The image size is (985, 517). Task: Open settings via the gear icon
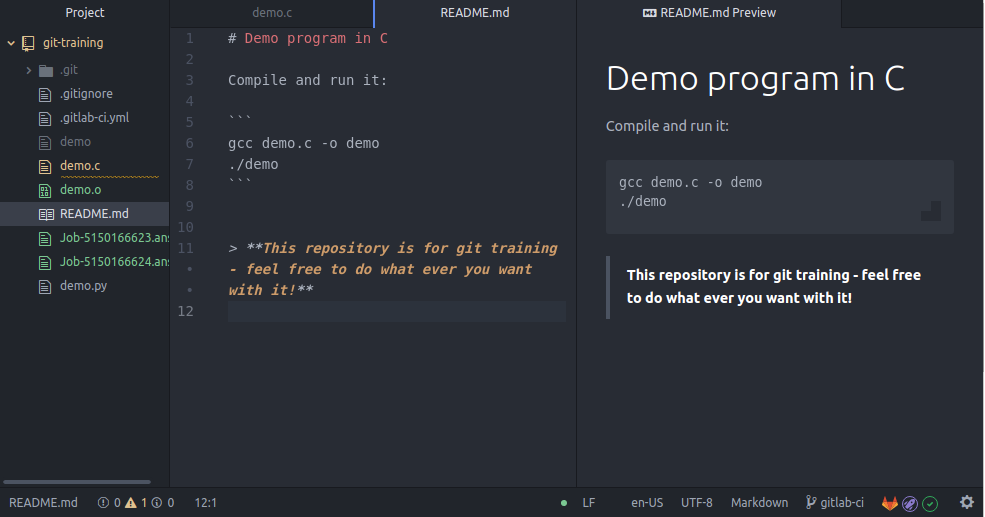click(x=967, y=503)
